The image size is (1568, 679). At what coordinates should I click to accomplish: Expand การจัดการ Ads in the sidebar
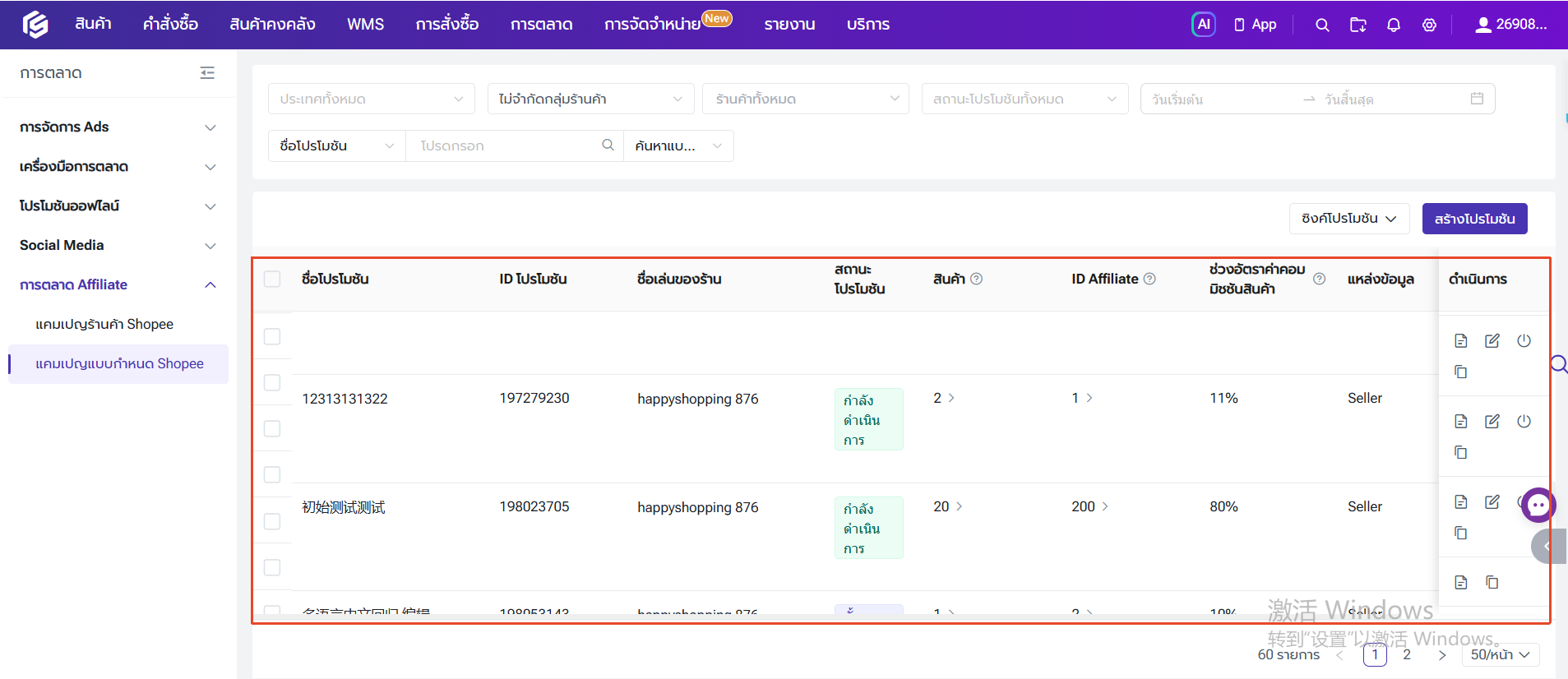click(x=118, y=127)
